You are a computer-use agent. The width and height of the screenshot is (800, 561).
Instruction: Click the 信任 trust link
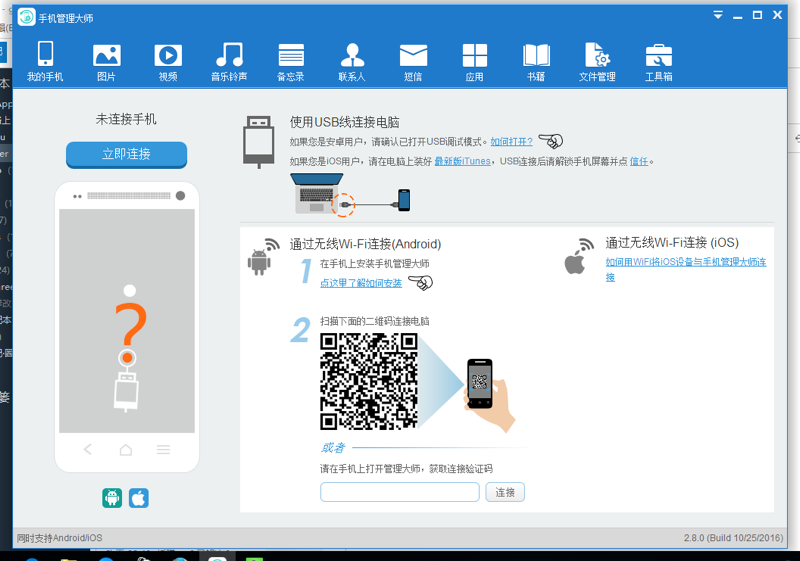pyautogui.click(x=639, y=161)
